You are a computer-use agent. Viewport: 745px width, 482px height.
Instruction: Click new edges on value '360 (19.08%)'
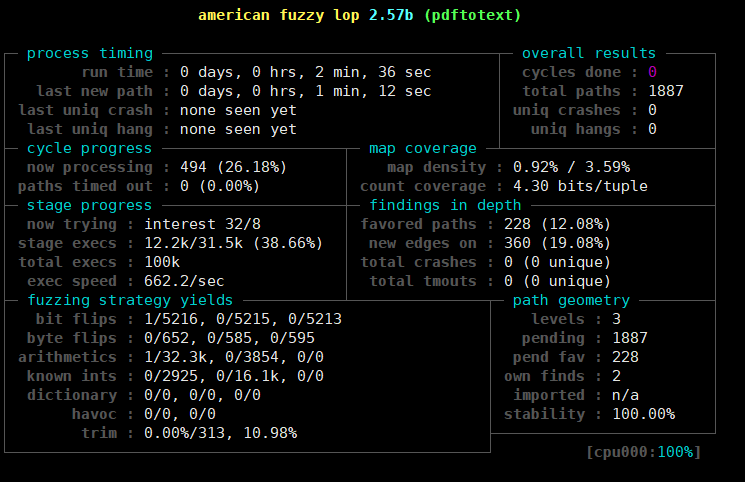557,243
